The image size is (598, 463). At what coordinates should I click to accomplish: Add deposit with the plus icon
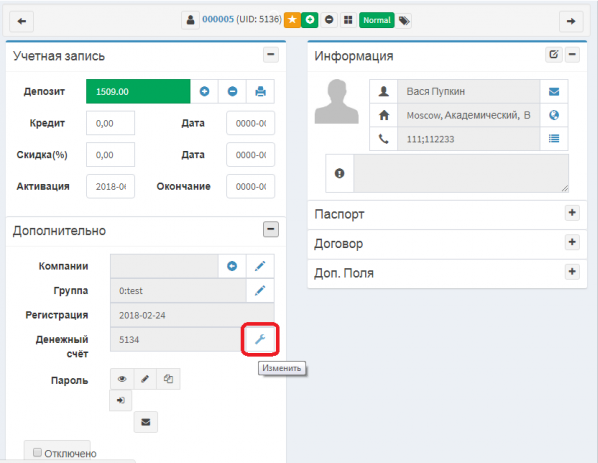coord(204,92)
